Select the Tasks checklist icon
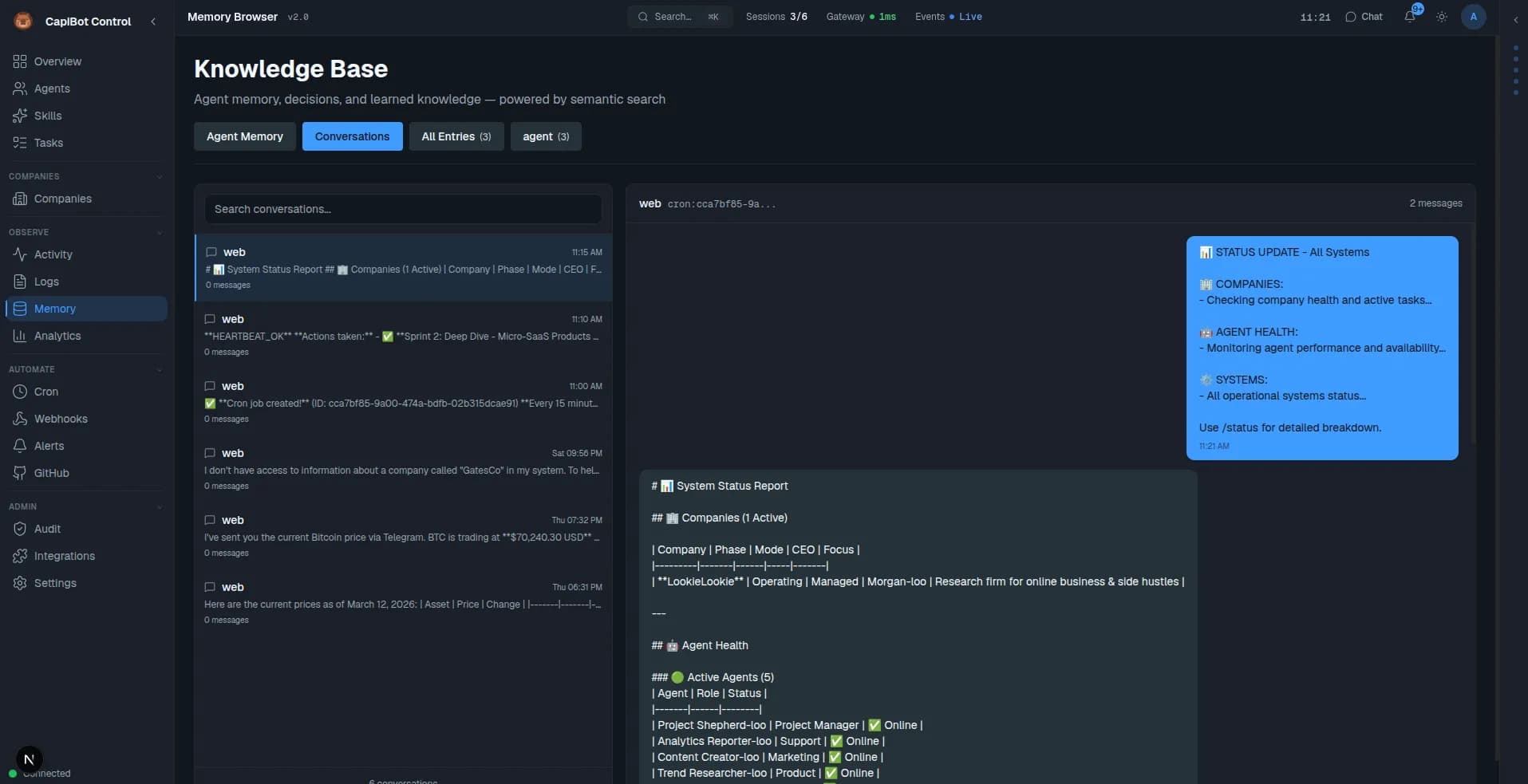This screenshot has width=1528, height=784. tap(20, 143)
